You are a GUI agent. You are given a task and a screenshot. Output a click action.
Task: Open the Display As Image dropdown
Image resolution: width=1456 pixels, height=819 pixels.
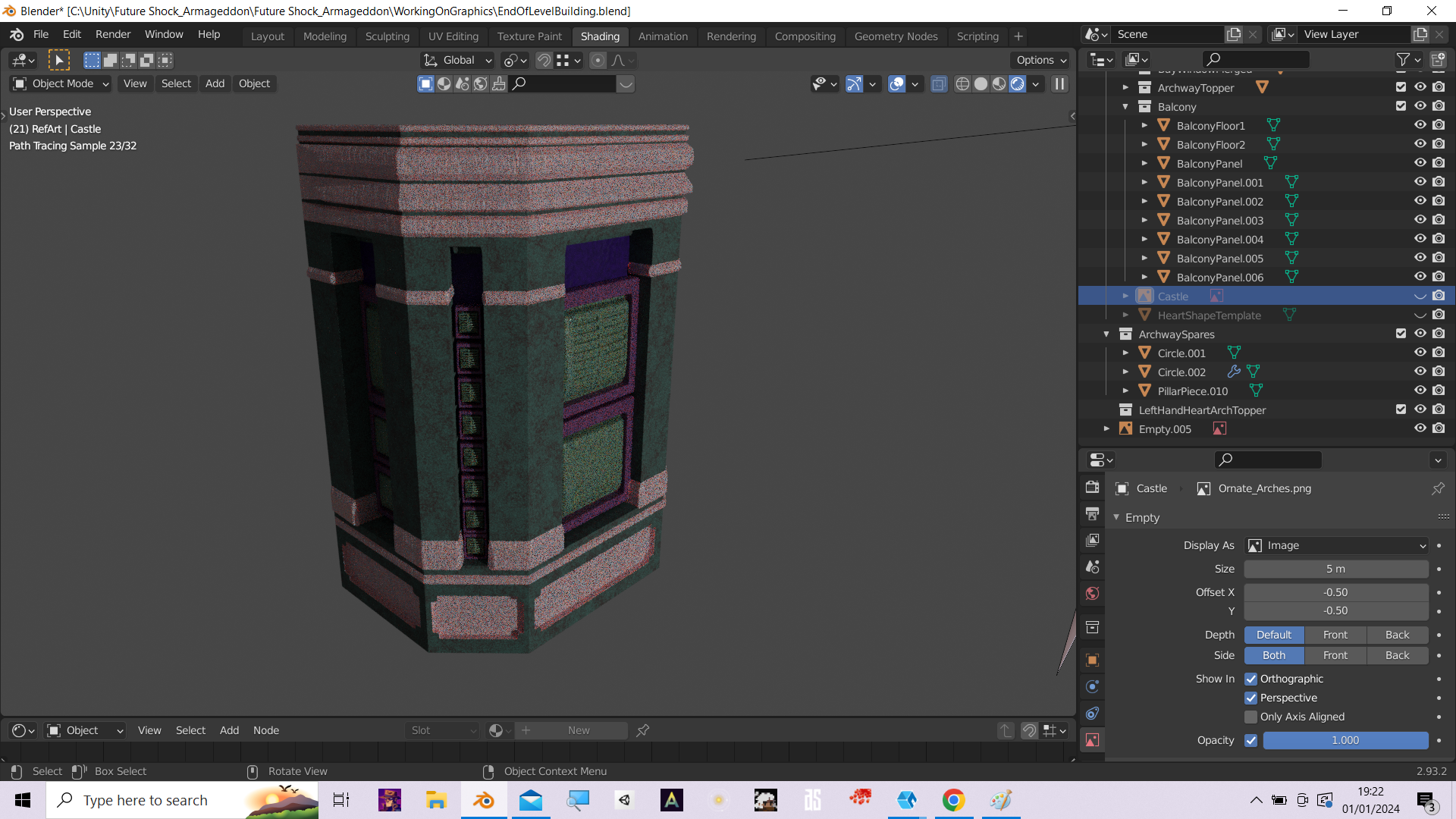tap(1336, 545)
